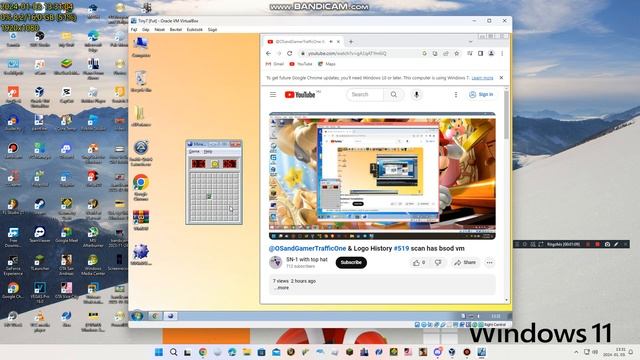The image size is (640, 360).
Task: Open a new Chrome tab with plus
Action: (351, 42)
